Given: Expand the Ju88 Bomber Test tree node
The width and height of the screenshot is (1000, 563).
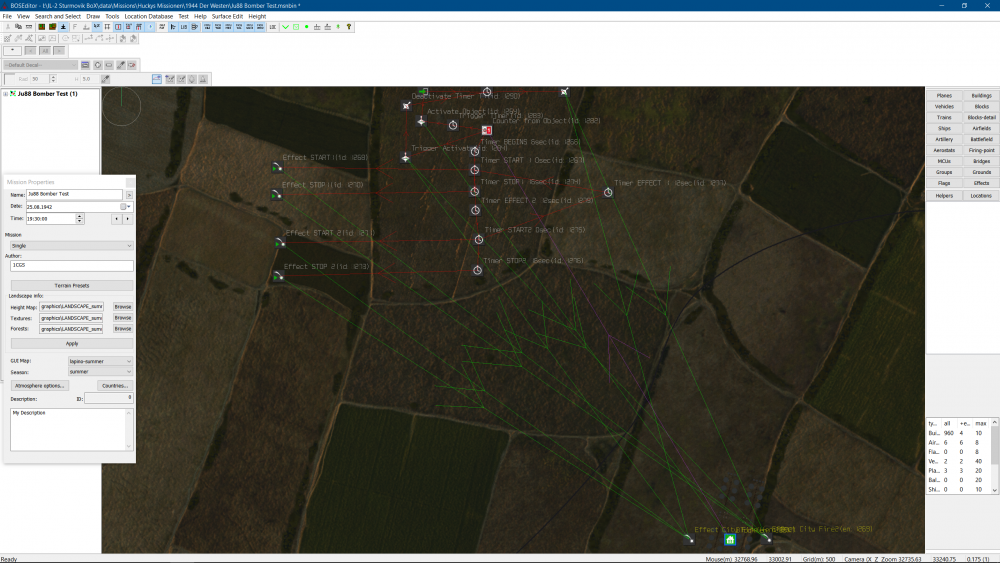Looking at the screenshot, I should coord(6,94).
